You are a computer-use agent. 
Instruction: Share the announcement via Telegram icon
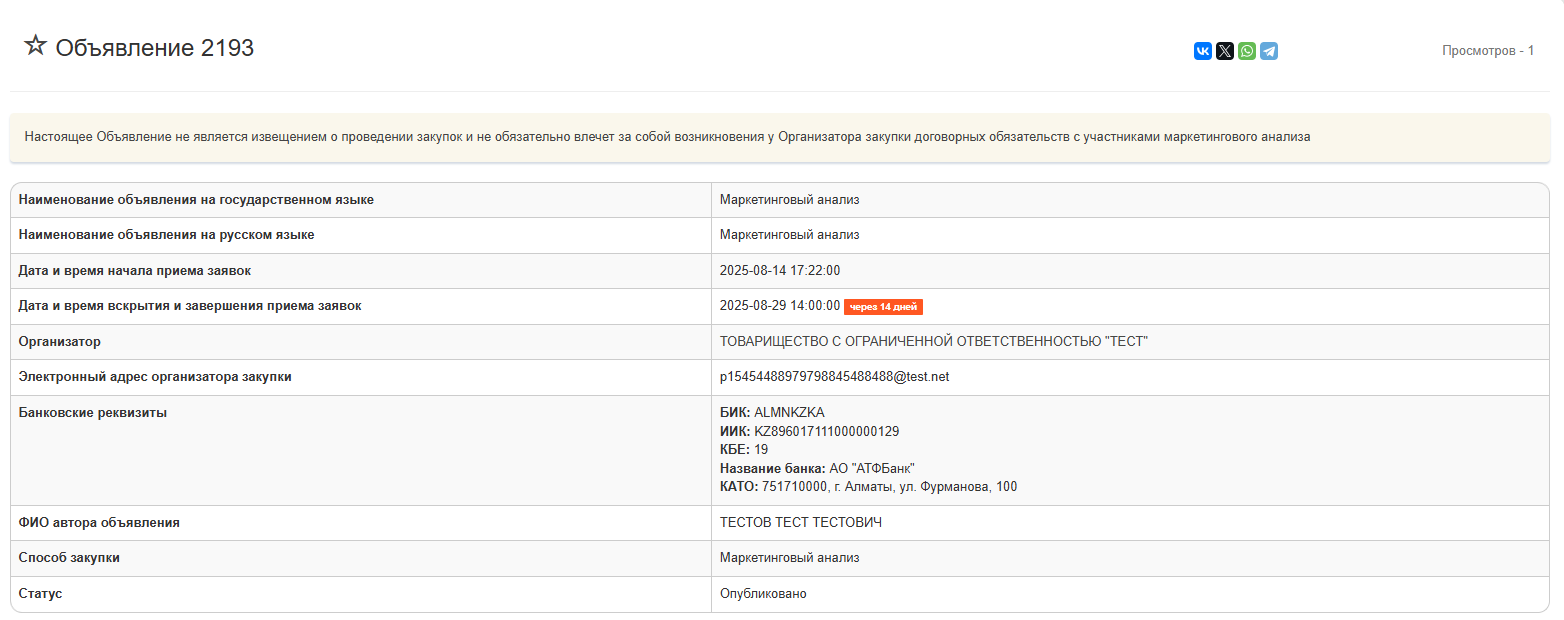(x=1269, y=51)
